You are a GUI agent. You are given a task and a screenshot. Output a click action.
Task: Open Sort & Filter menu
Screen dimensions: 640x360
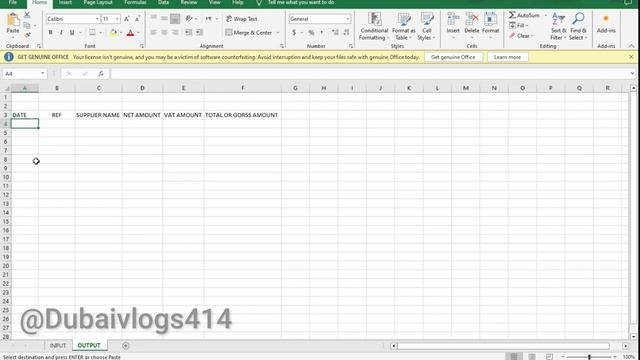(x=558, y=26)
